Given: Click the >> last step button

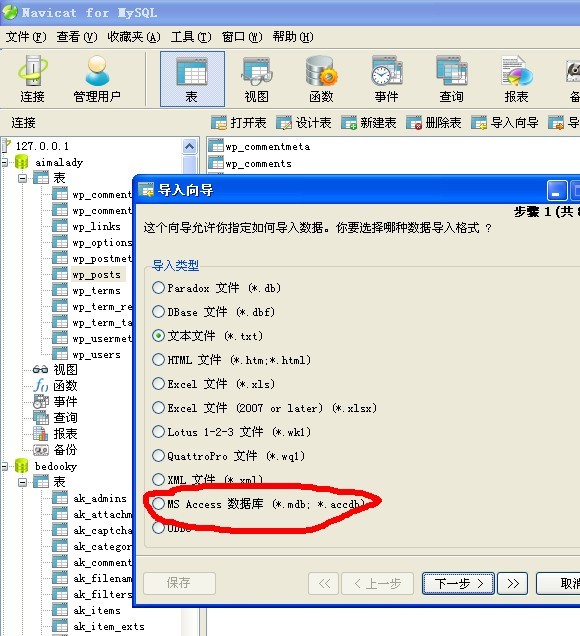Looking at the screenshot, I should click(513, 583).
